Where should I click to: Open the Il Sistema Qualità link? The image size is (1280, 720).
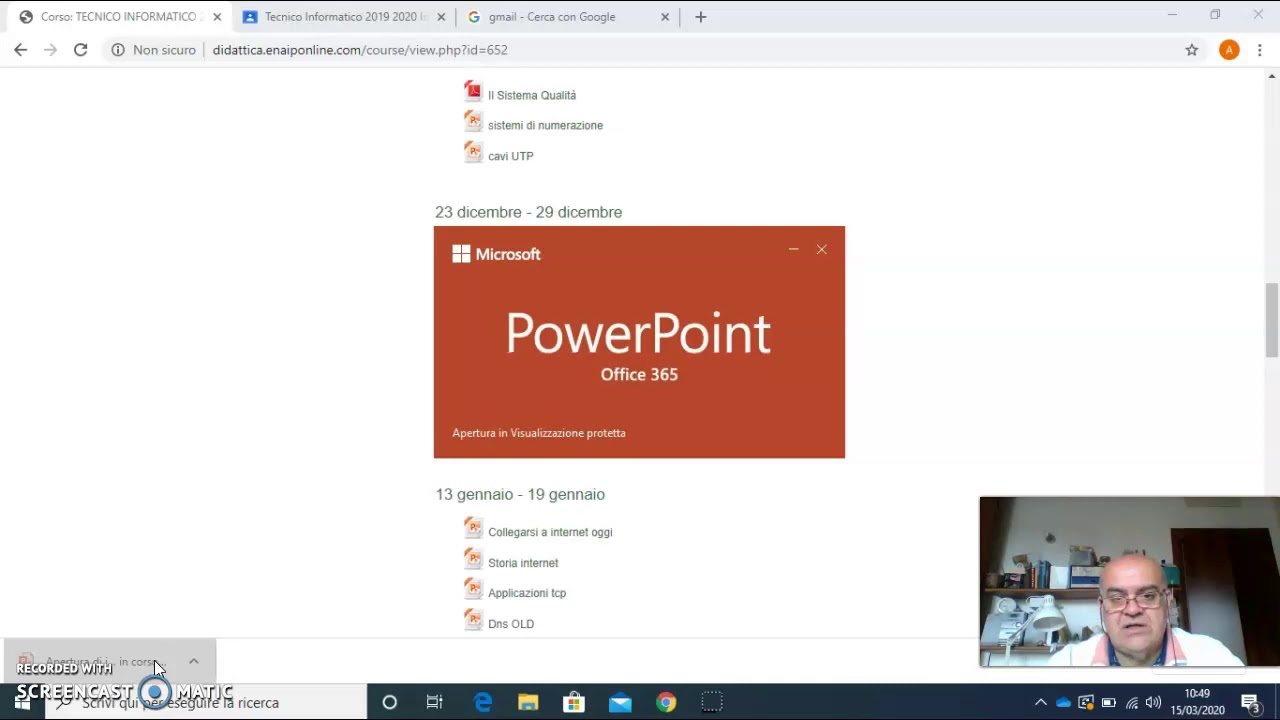tap(532, 95)
